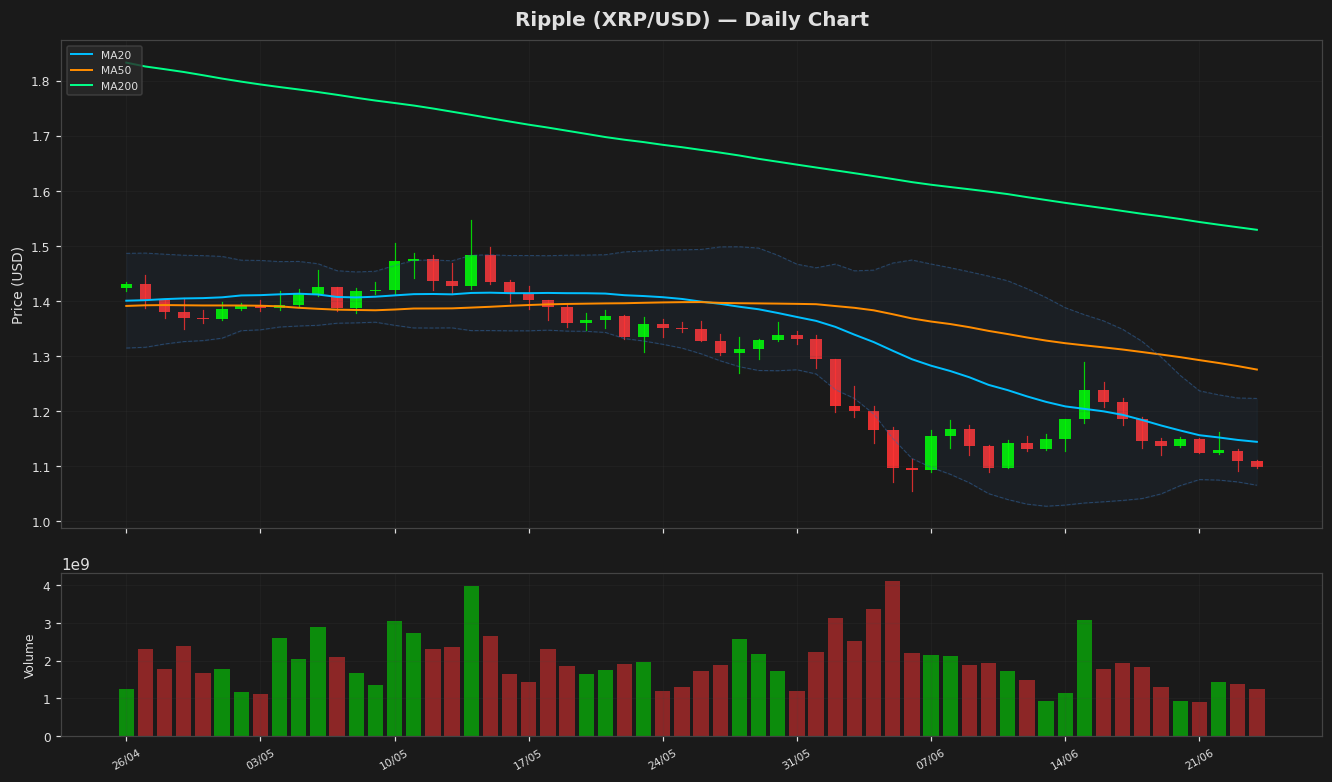Click the volume tick label 2

tap(46, 662)
